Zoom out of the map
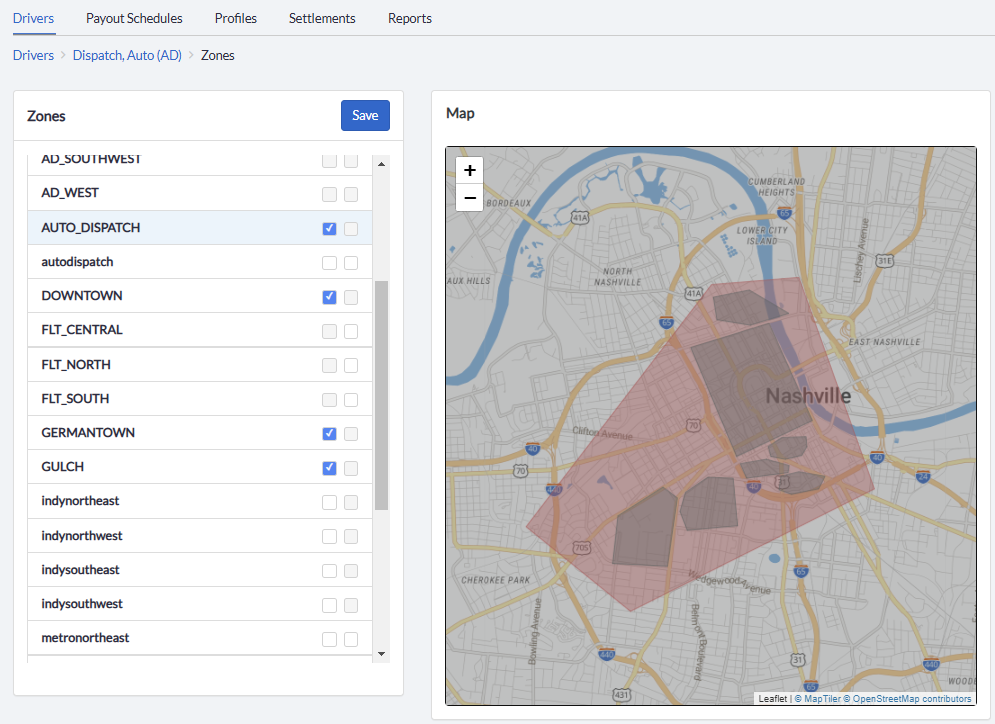This screenshot has width=995, height=724. click(x=469, y=197)
